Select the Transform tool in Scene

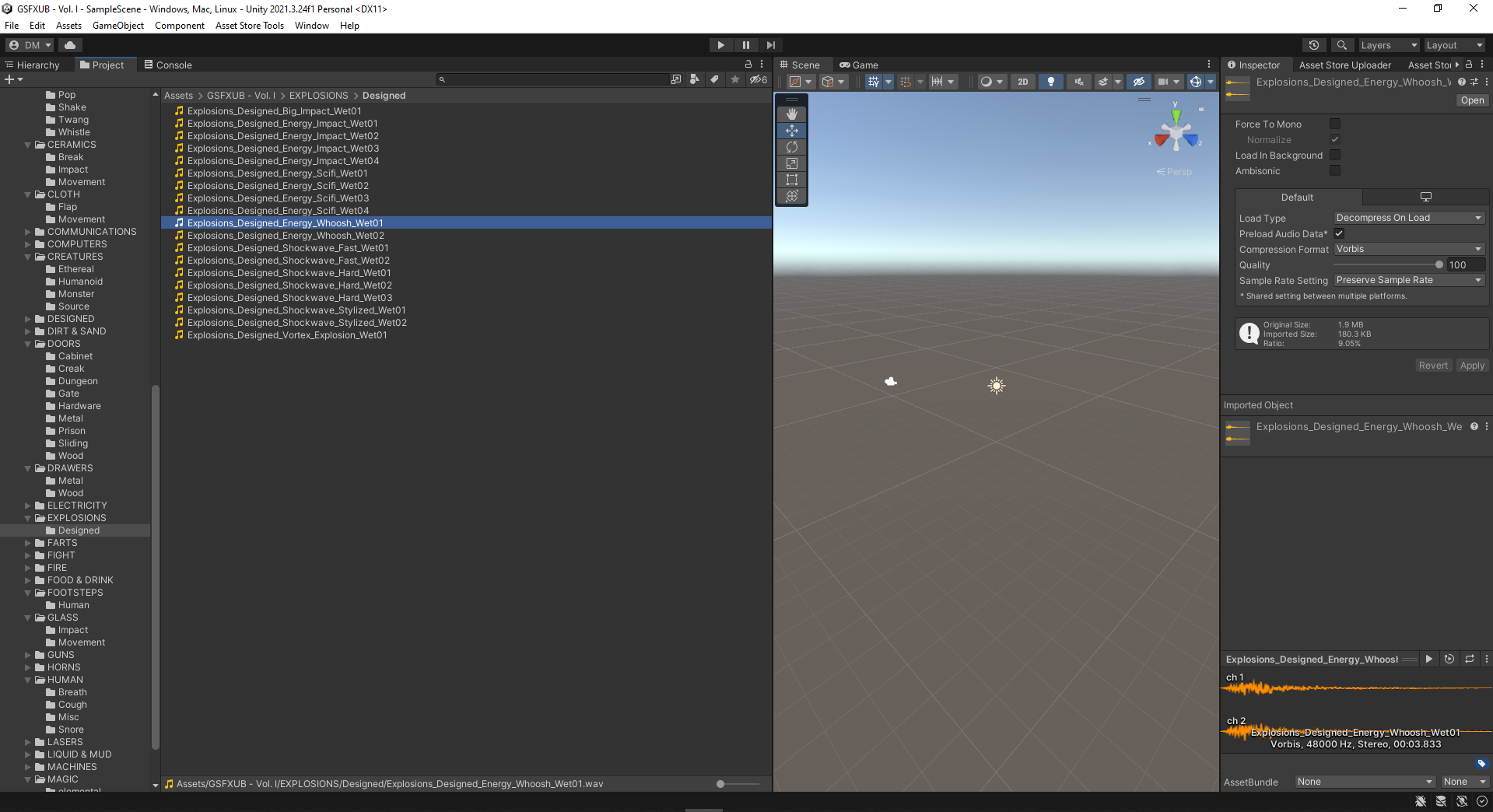pos(792,196)
